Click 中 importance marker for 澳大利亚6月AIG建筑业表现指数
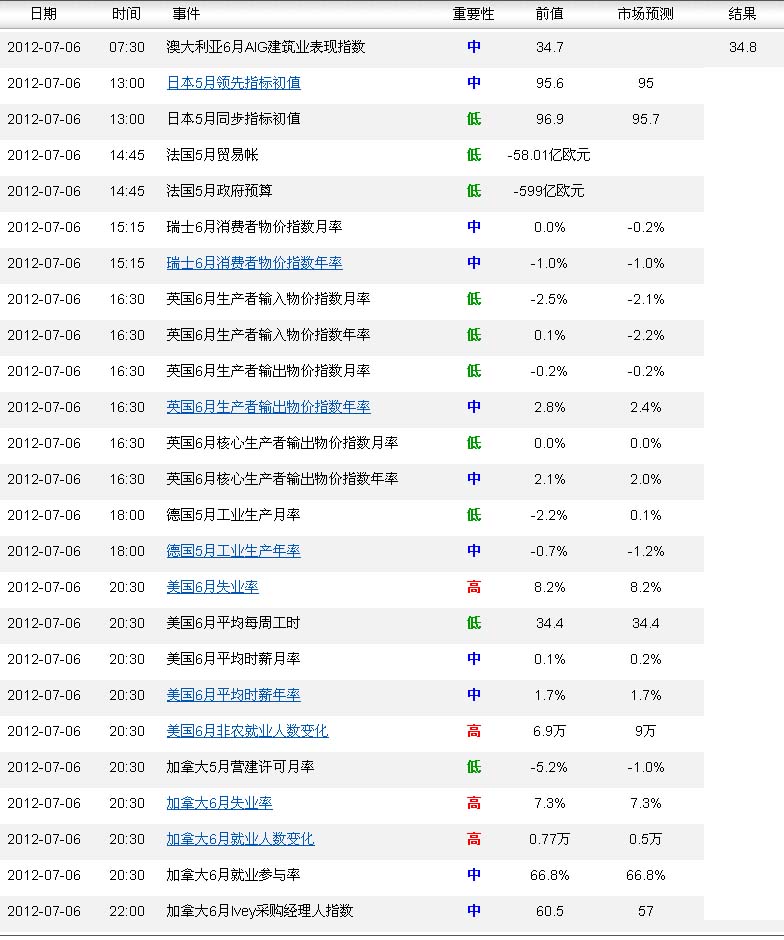This screenshot has width=784, height=940. 474,47
